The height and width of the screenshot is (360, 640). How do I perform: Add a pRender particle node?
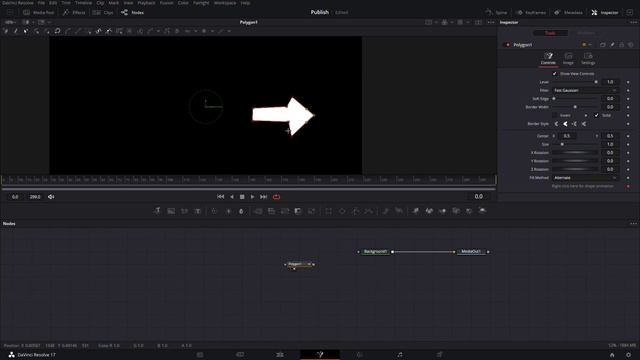tap(399, 211)
